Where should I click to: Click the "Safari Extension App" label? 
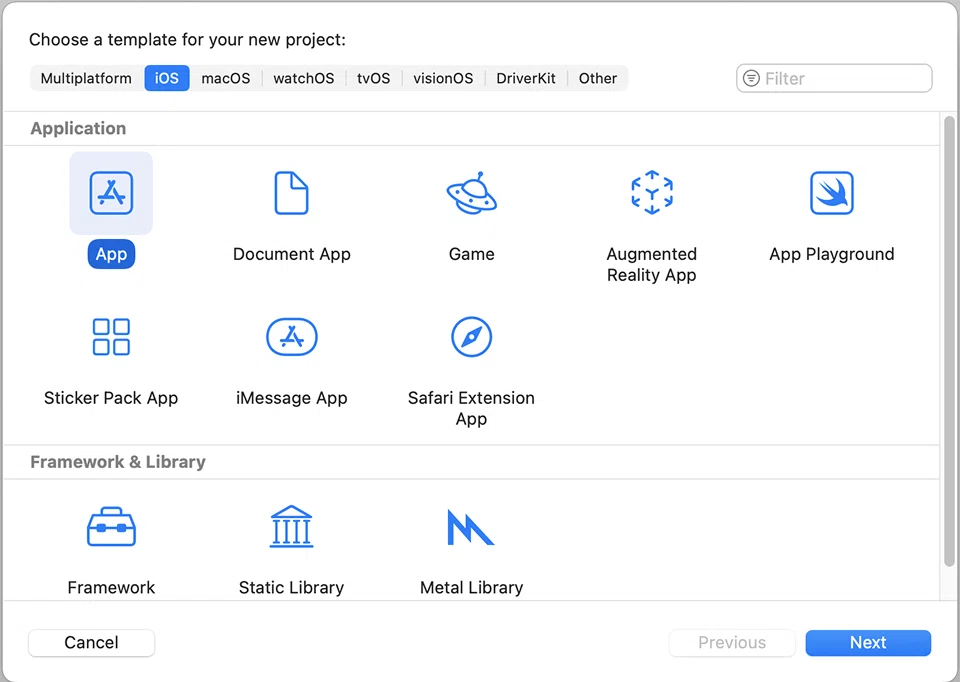pyautogui.click(x=471, y=408)
